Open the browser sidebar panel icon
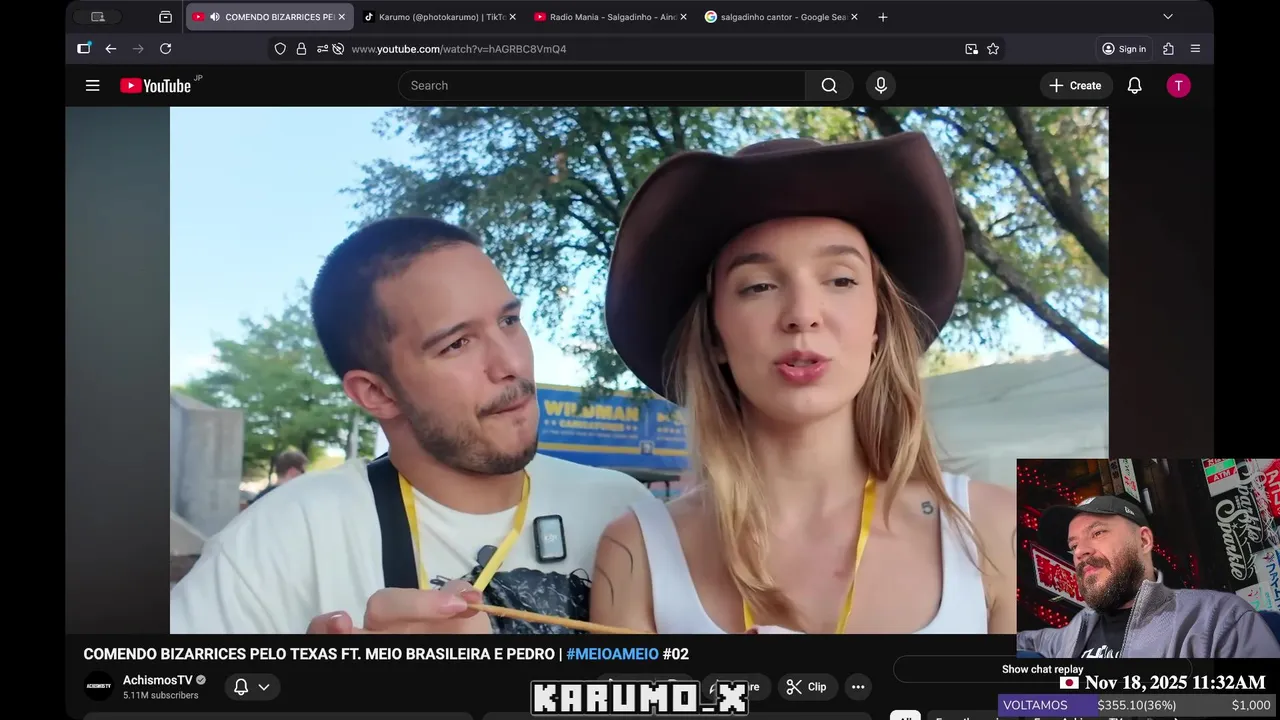 click(84, 49)
